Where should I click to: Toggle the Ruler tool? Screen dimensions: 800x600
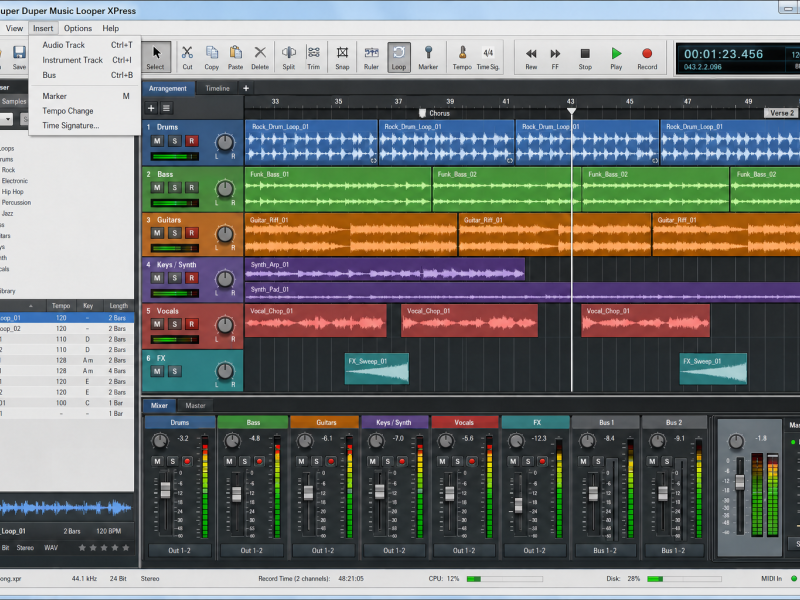[371, 58]
